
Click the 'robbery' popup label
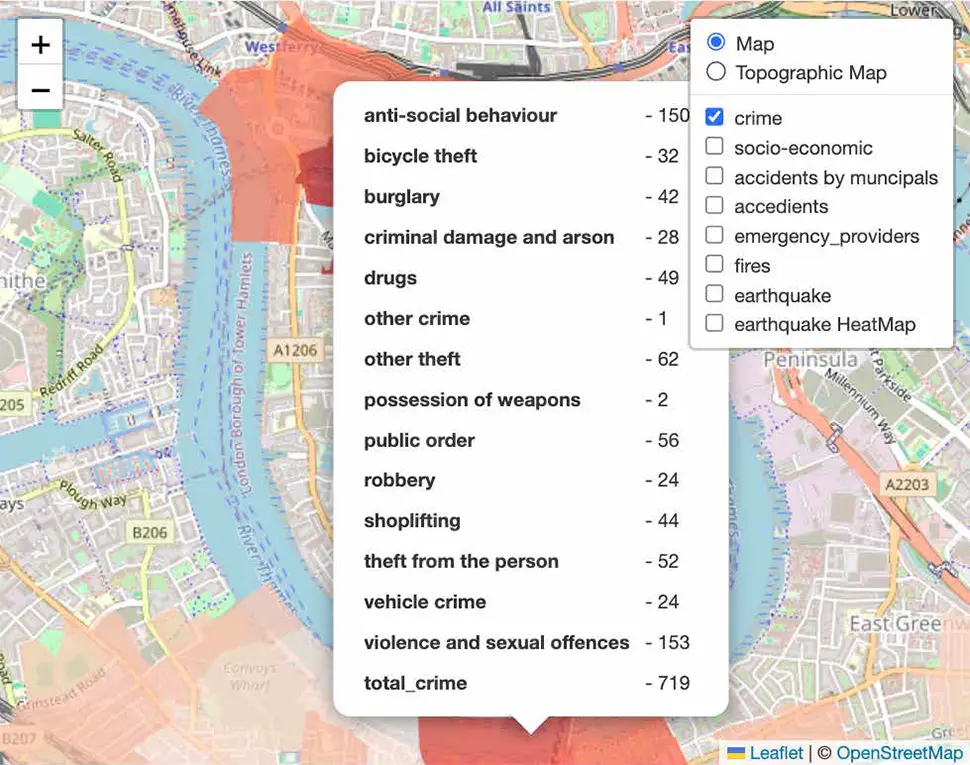coord(399,481)
